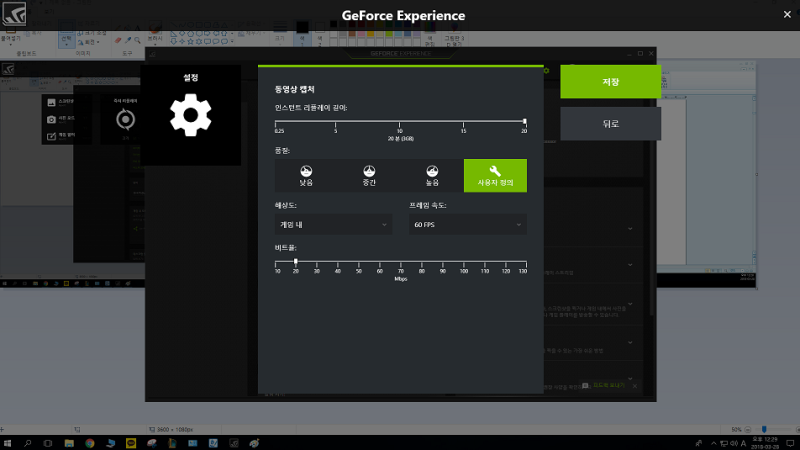Open the taskbar search magnifier

pyautogui.click(x=28, y=443)
